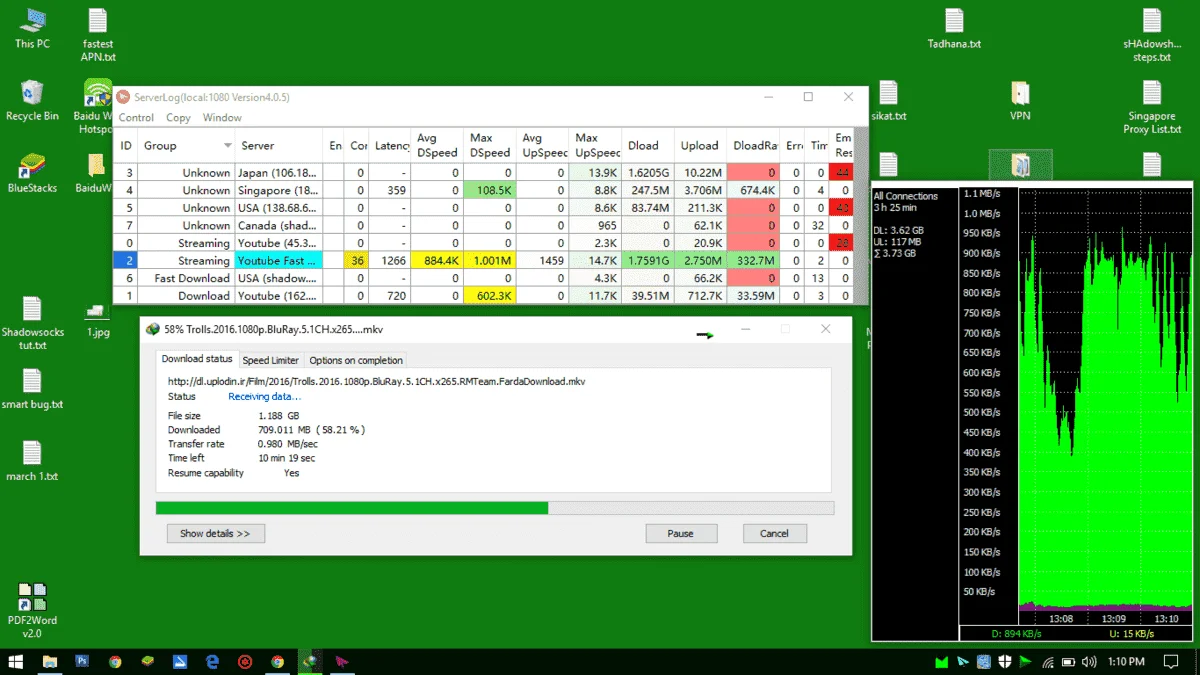Click the Windows Start button
Viewport: 1200px width, 675px height.
16,661
